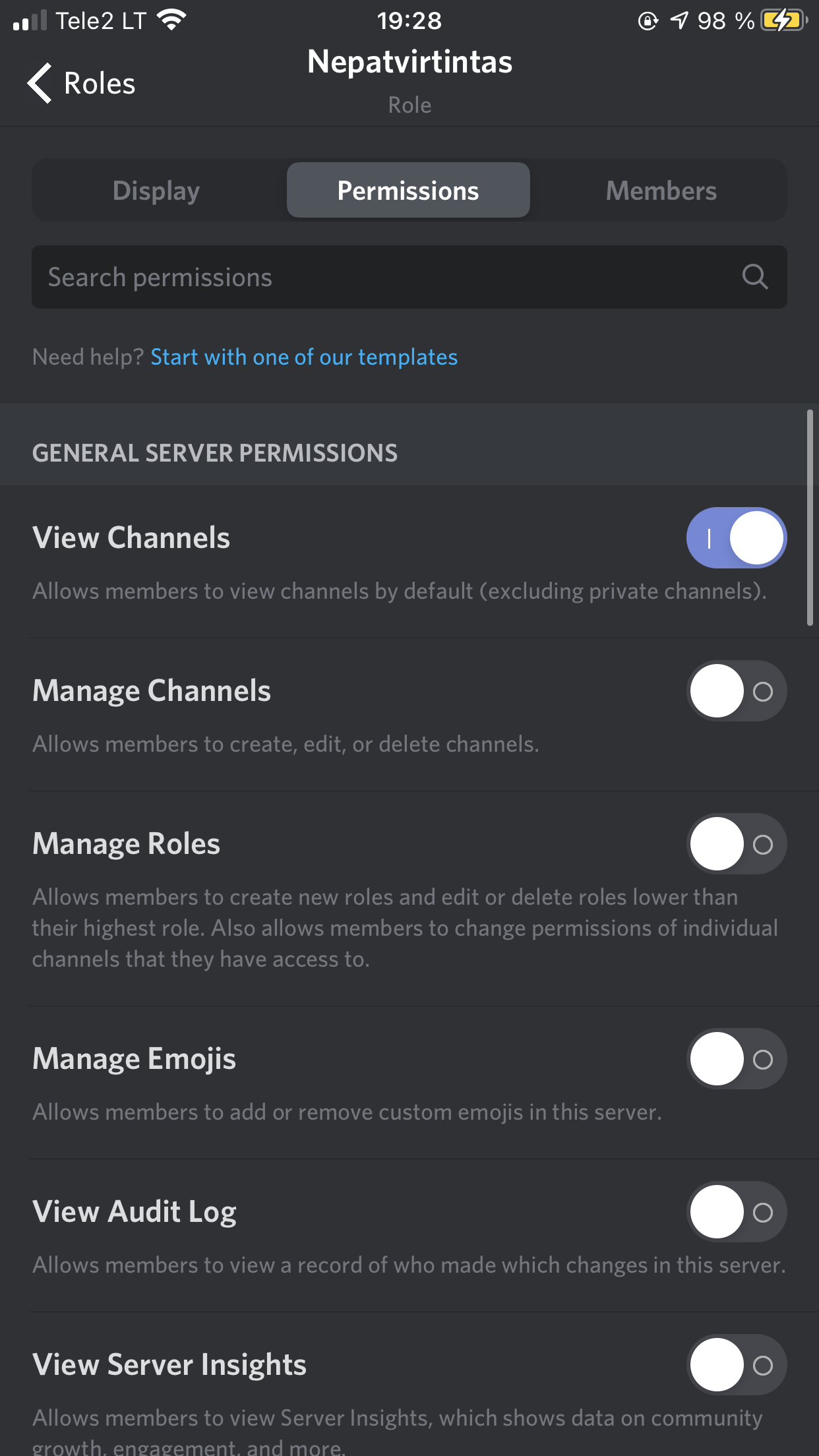819x1456 pixels.
Task: Switch to the Display tab
Action: 156,191
